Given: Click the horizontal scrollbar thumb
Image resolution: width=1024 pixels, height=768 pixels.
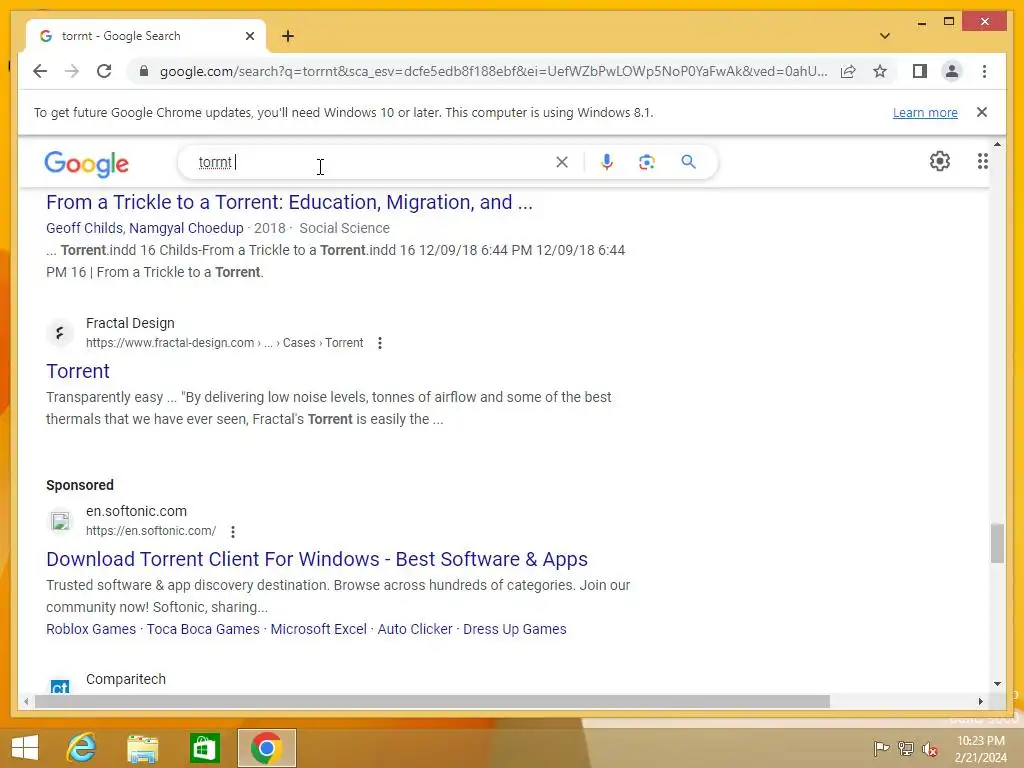Looking at the screenshot, I should click(432, 701).
